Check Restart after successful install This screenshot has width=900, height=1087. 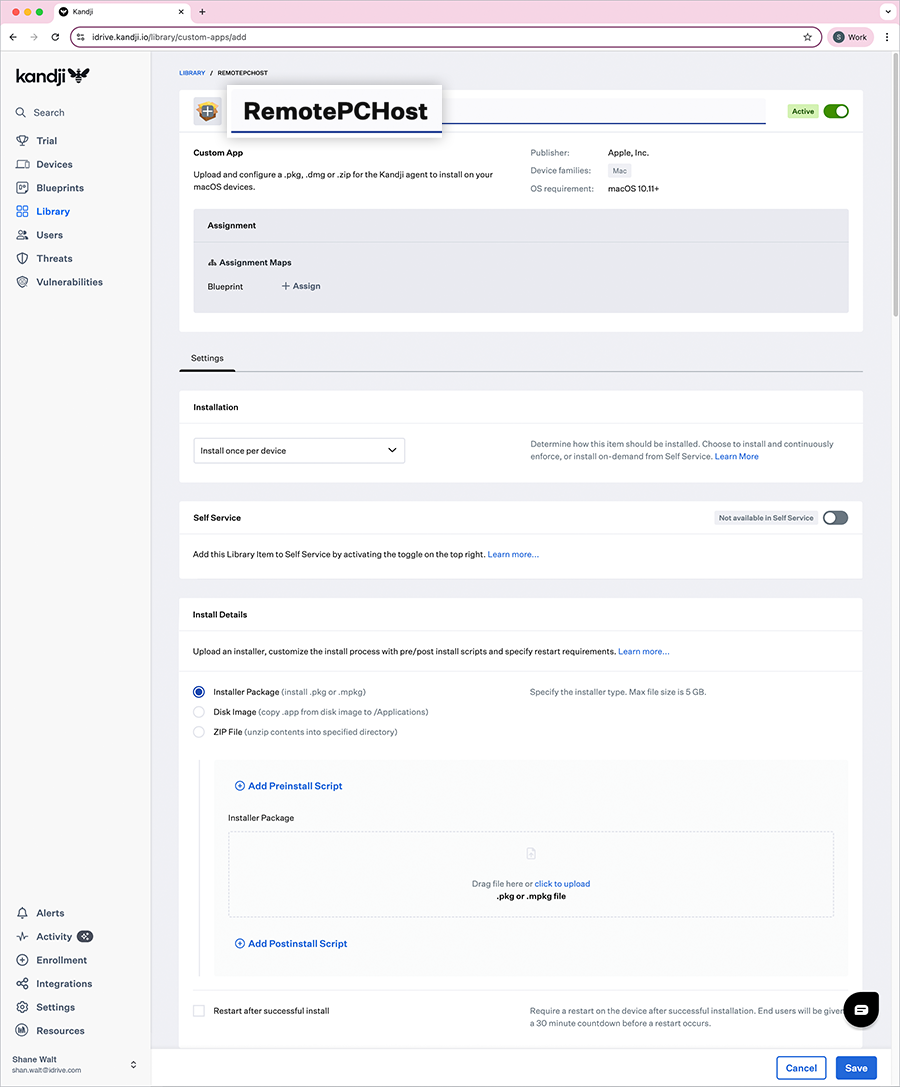coord(199,1011)
